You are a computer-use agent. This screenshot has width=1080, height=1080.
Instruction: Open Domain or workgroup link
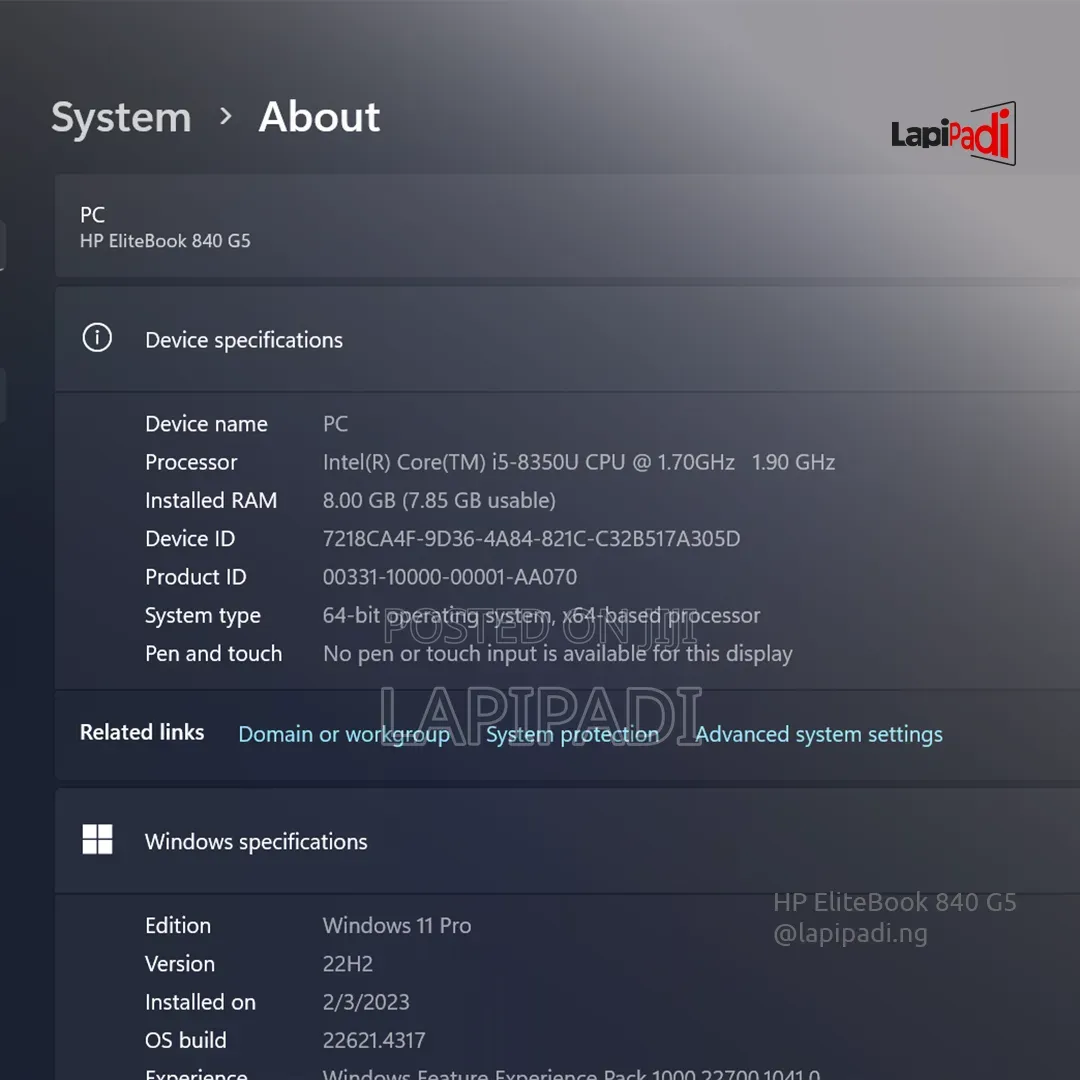[x=344, y=734]
